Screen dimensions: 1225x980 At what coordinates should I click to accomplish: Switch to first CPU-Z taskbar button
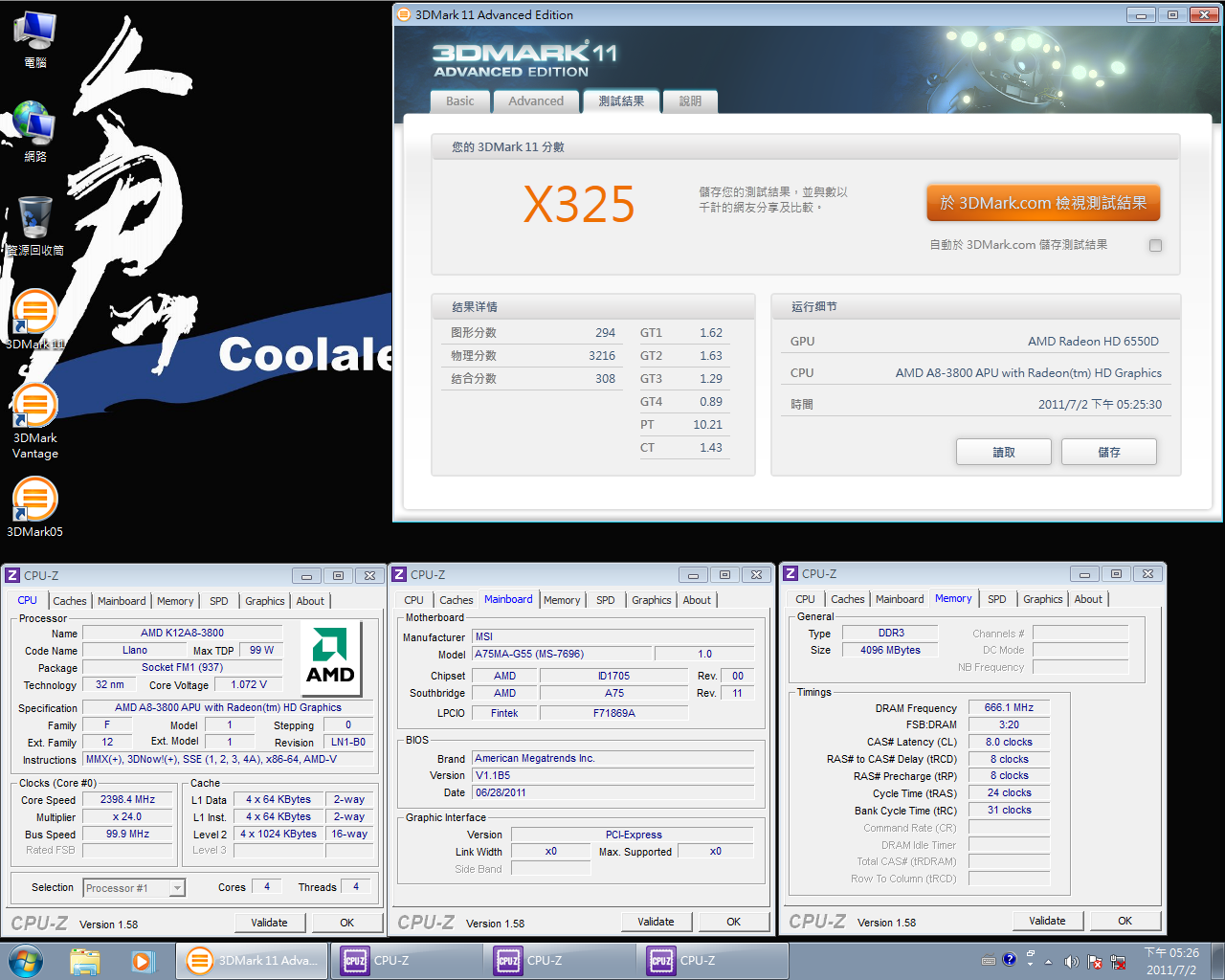pyautogui.click(x=407, y=960)
